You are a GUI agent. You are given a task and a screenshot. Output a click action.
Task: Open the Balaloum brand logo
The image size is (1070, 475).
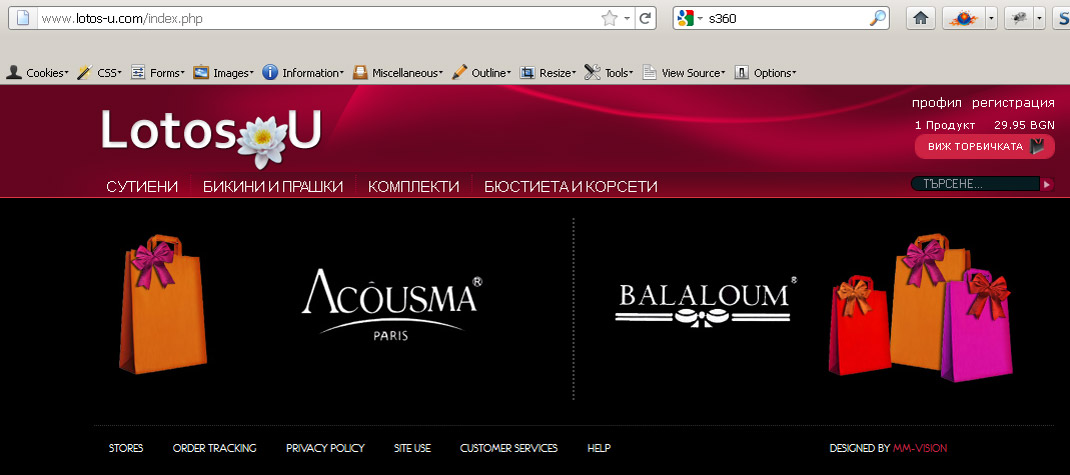click(x=706, y=302)
